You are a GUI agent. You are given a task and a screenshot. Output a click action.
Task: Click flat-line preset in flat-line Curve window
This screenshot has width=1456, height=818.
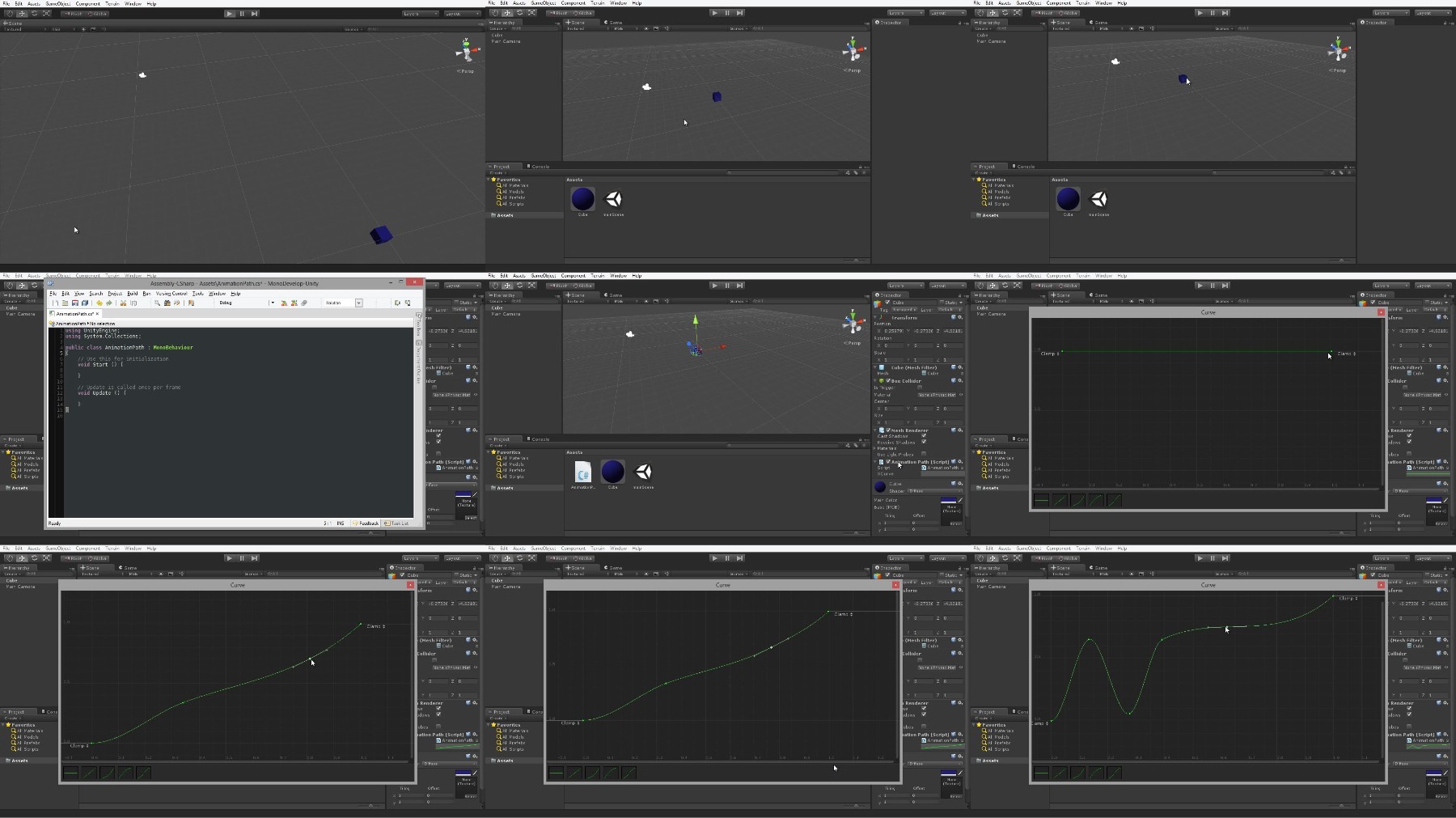pyautogui.click(x=1041, y=500)
